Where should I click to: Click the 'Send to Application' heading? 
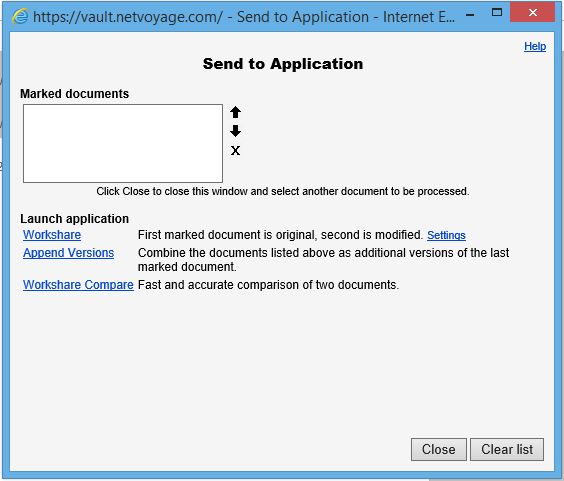click(283, 64)
